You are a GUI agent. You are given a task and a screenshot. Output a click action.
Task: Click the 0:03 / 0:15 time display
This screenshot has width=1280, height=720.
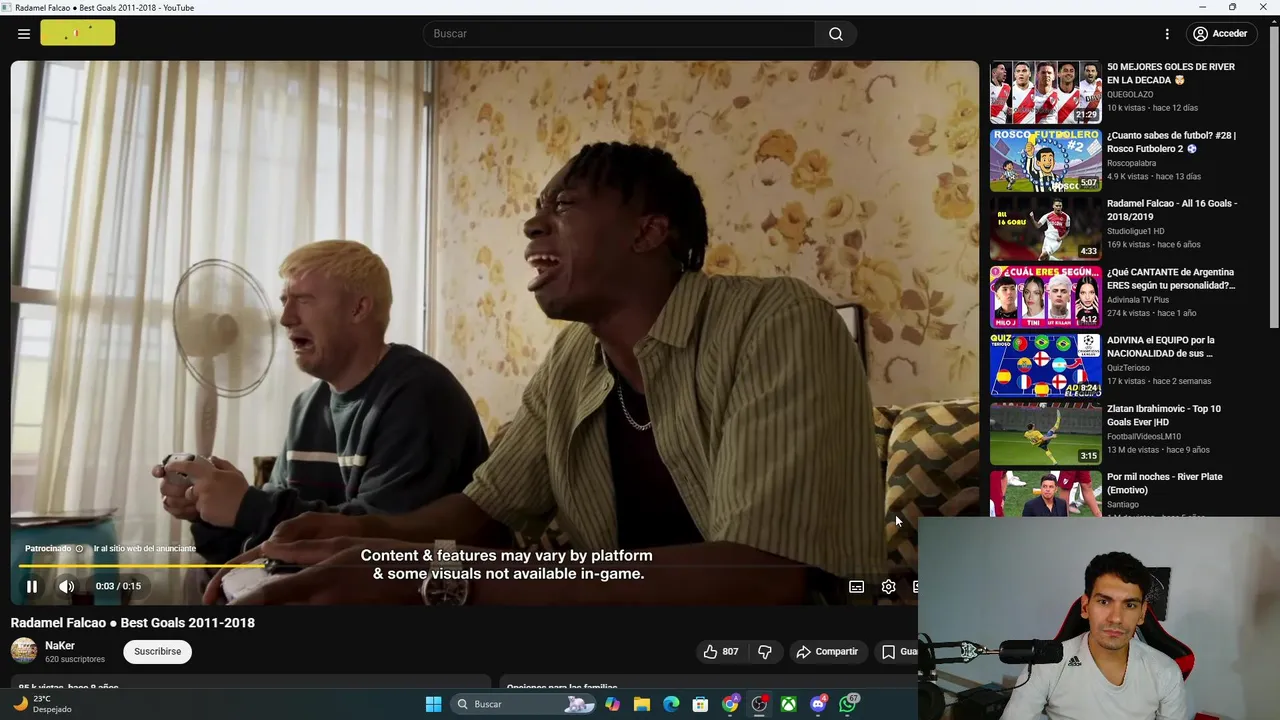pyautogui.click(x=118, y=587)
